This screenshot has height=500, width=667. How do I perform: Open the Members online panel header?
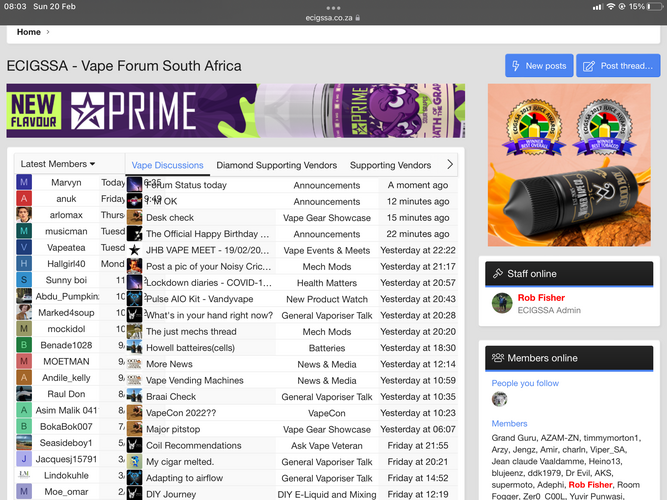(569, 358)
